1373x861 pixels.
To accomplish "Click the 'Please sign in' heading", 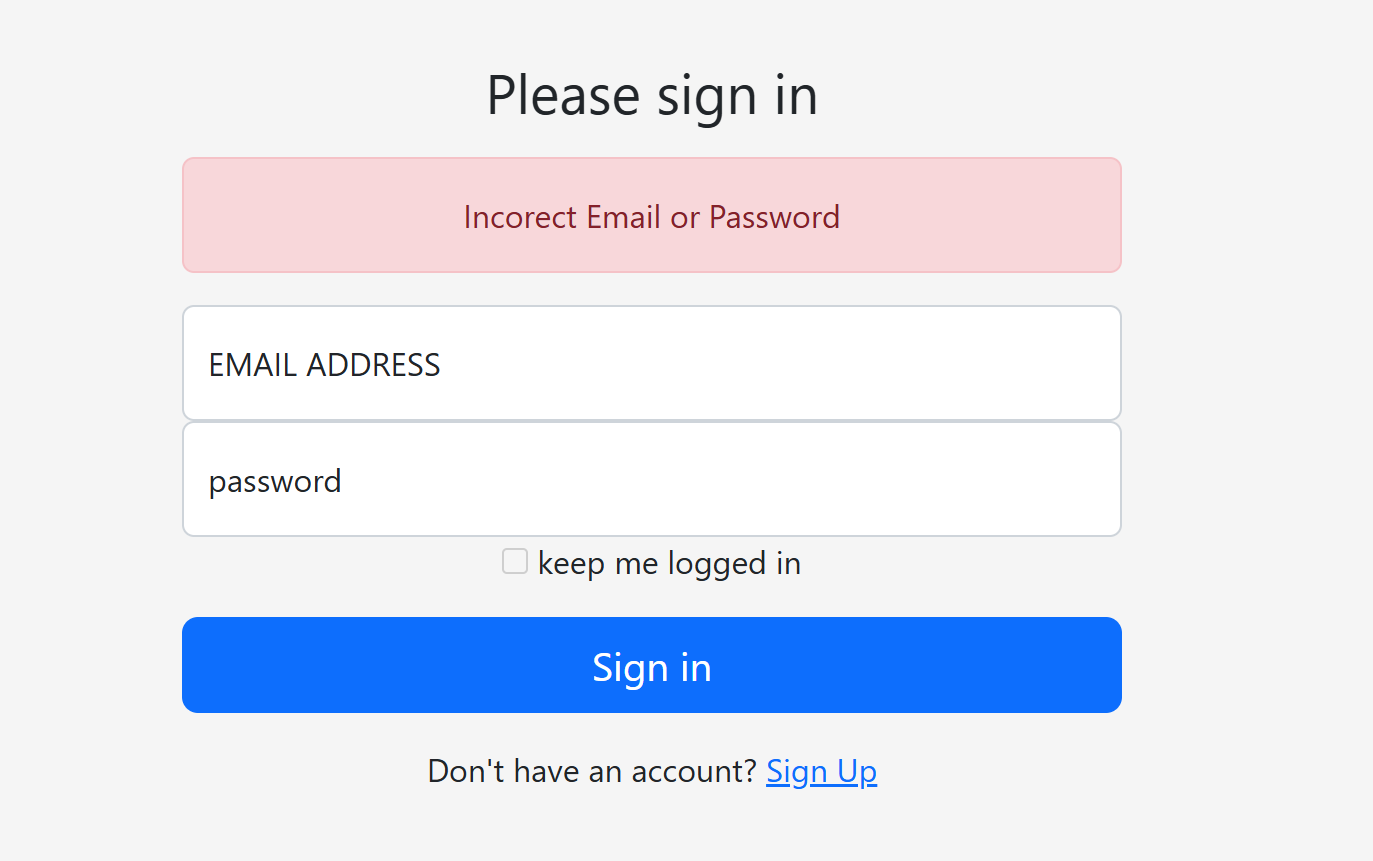I will pyautogui.click(x=652, y=96).
